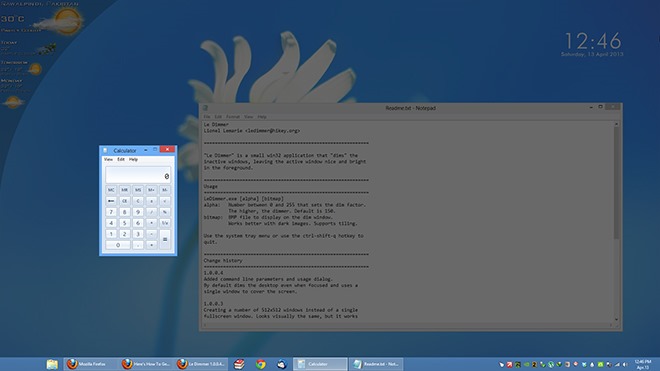Click the MC memory clear button
This screenshot has height=371, width=660.
(x=111, y=190)
